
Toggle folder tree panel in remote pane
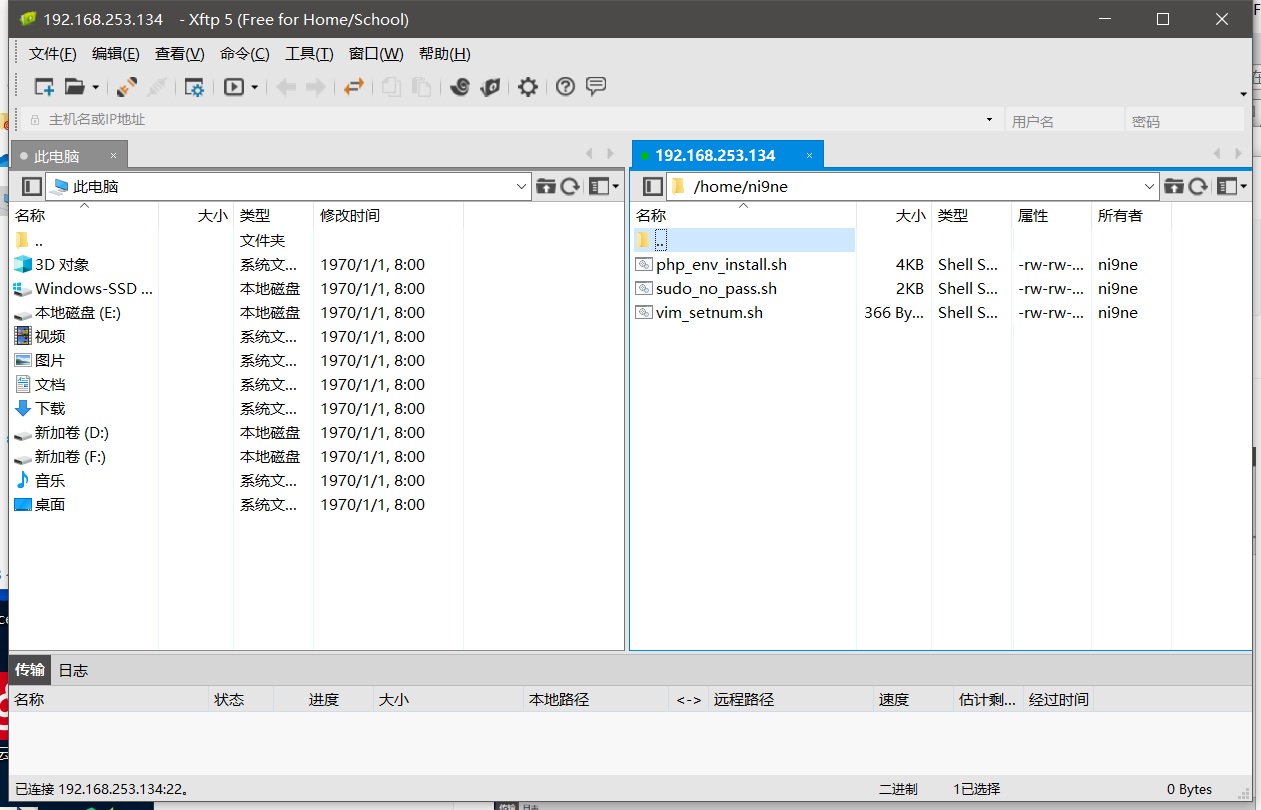[653, 186]
